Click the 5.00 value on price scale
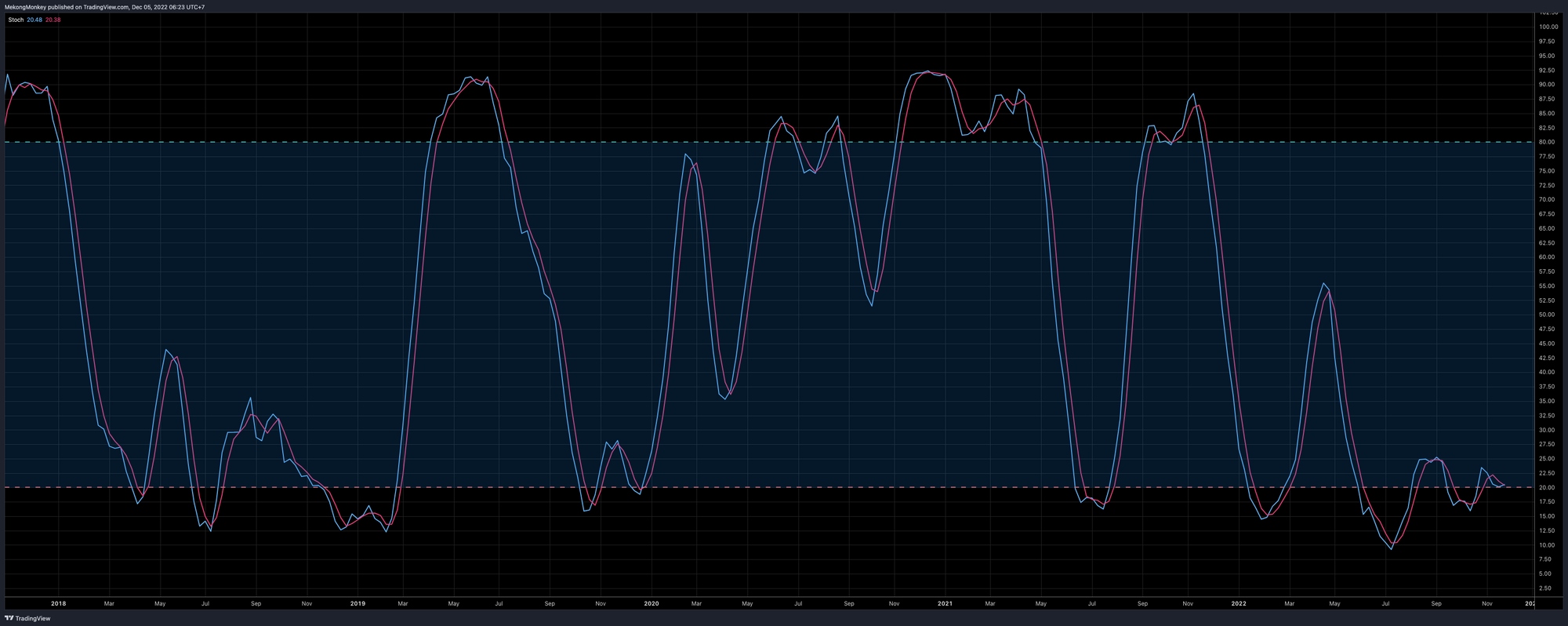 1545,573
